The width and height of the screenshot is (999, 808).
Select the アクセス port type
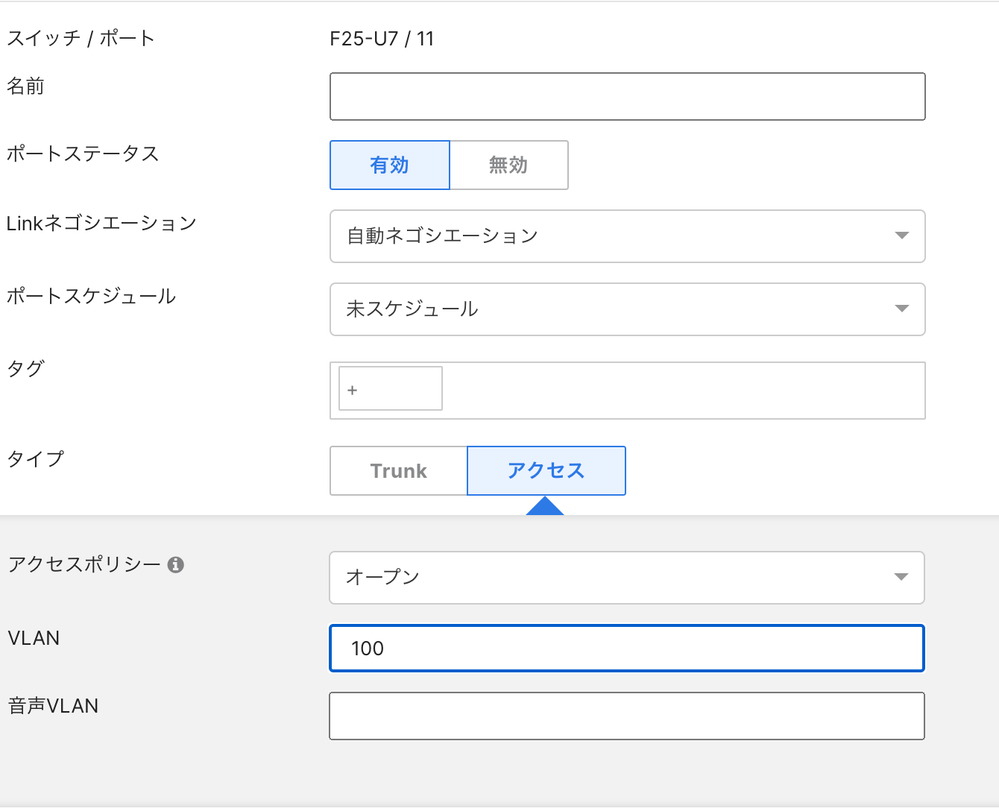click(x=546, y=471)
